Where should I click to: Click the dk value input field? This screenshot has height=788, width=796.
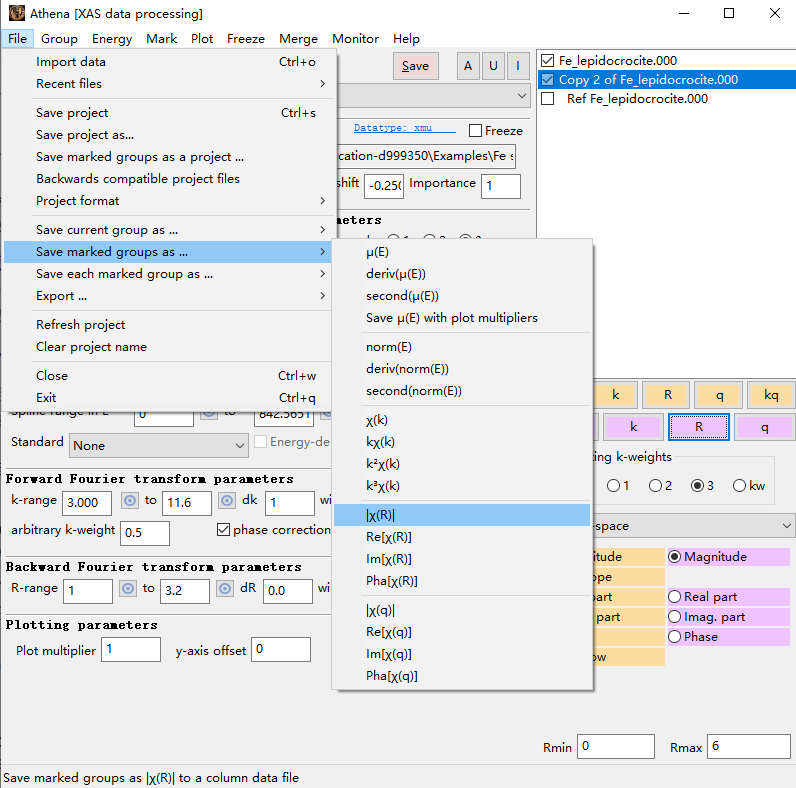(290, 503)
